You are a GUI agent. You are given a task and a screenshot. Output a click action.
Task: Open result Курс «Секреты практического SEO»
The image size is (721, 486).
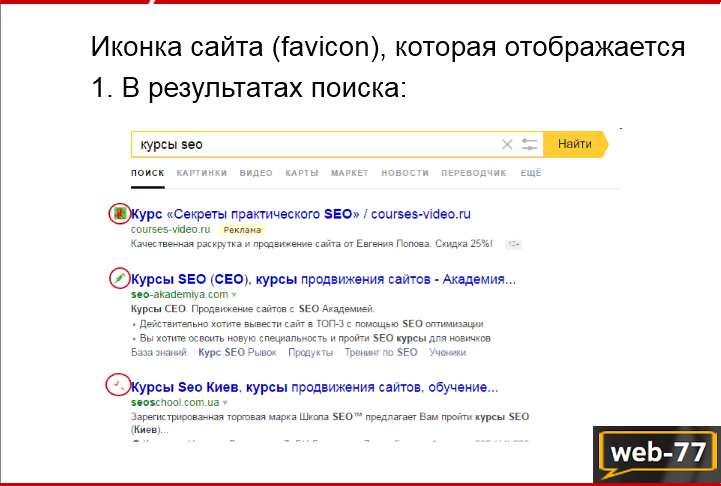tap(301, 214)
